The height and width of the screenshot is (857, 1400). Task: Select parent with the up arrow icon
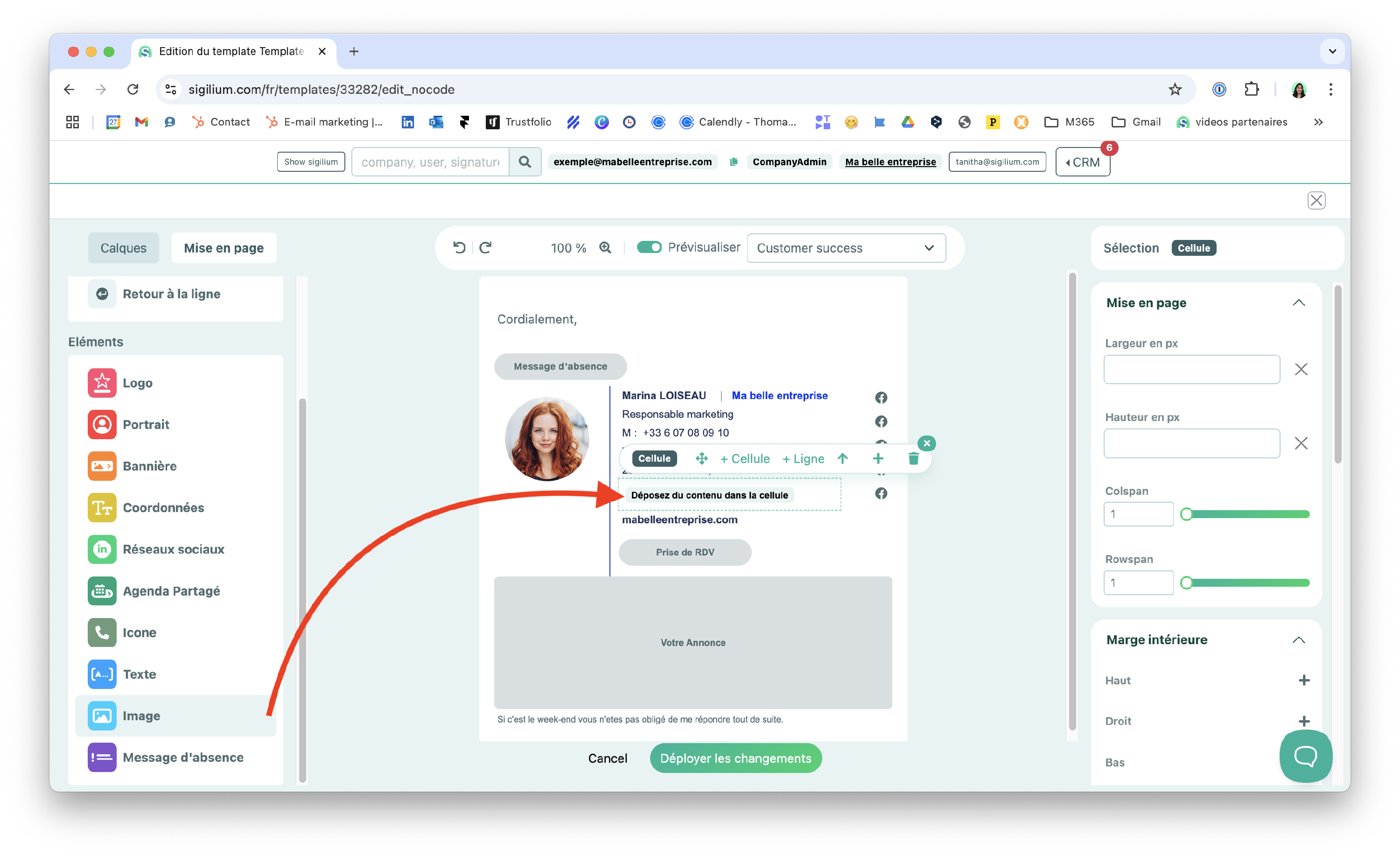pyautogui.click(x=843, y=459)
